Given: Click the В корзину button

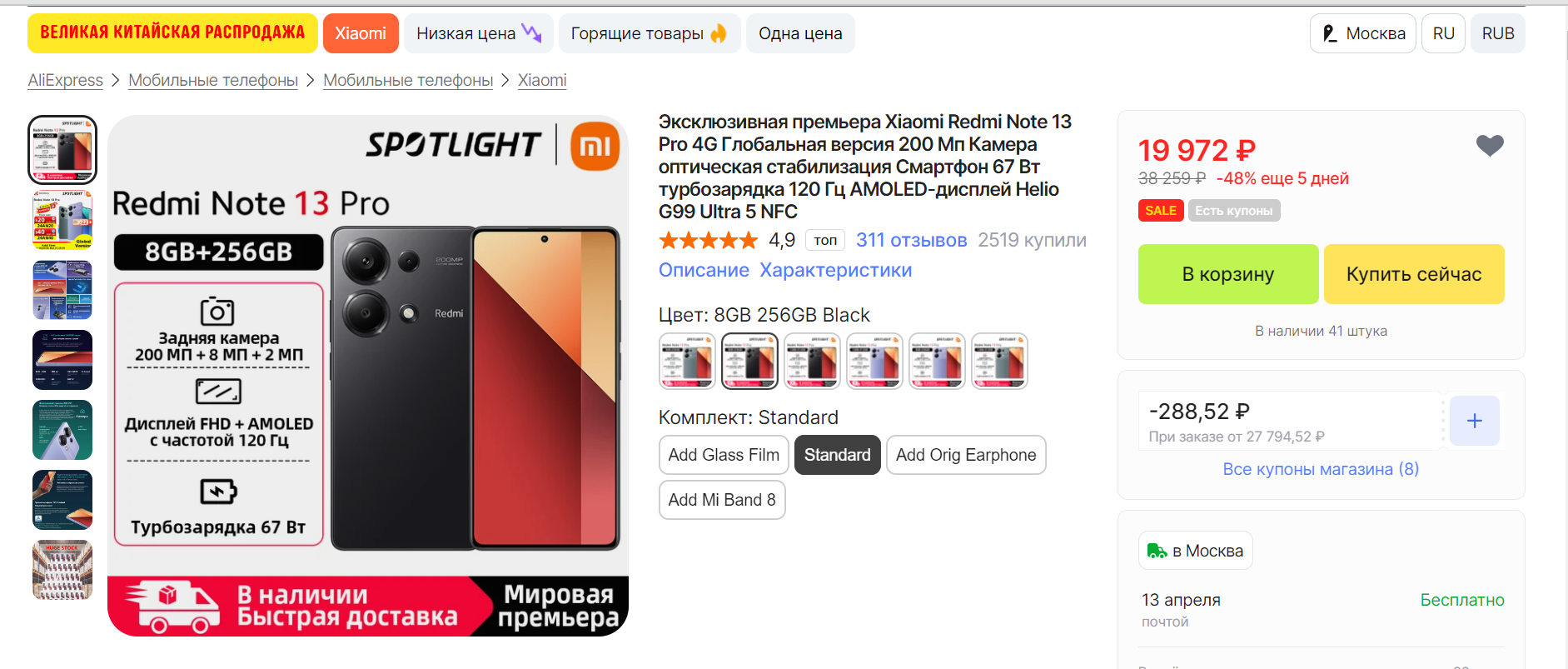Looking at the screenshot, I should tap(1228, 274).
